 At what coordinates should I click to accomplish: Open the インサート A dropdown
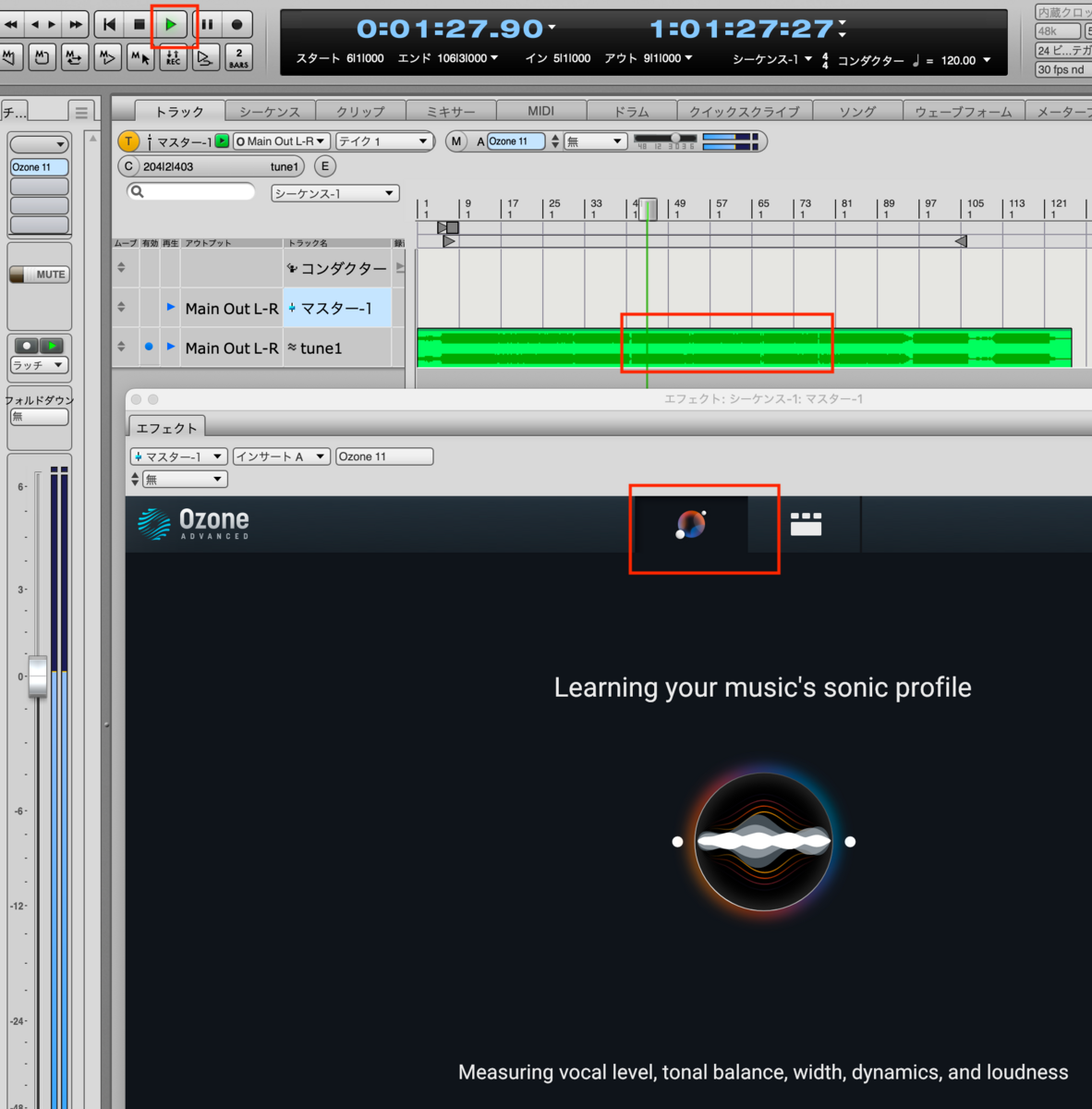281,457
